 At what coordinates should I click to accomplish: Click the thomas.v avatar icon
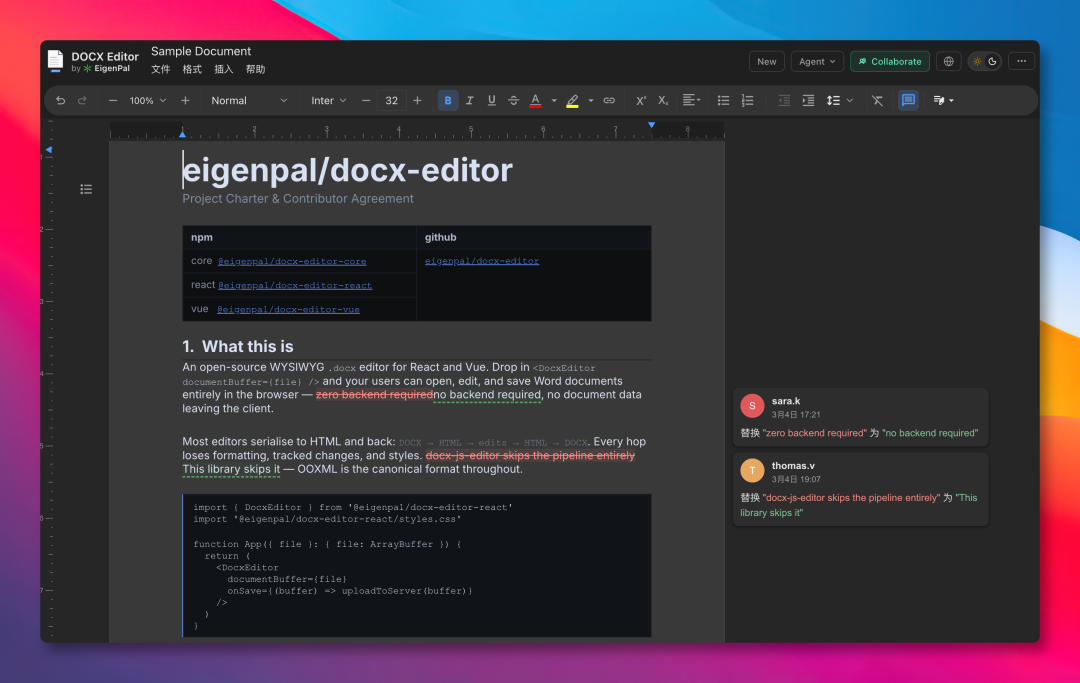pos(752,471)
